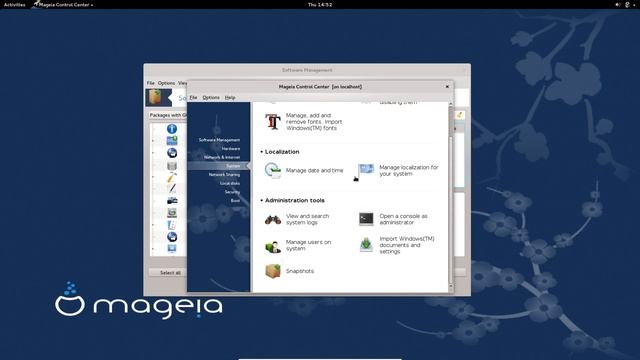The width and height of the screenshot is (640, 360).
Task: Click the scrollbar up arrow in Control Center
Action: [x=451, y=104]
